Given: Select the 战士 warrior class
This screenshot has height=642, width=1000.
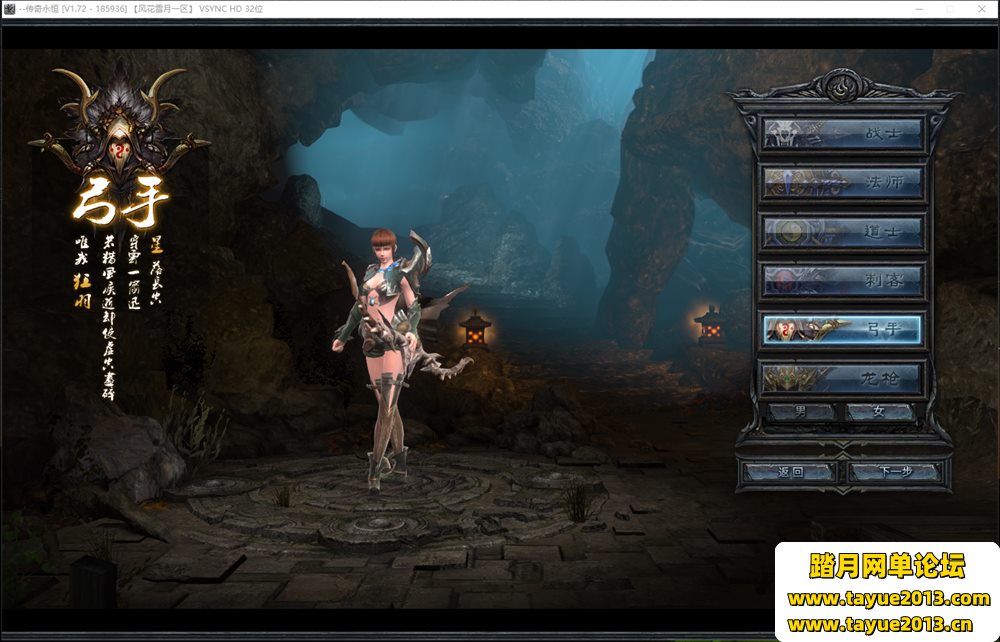Looking at the screenshot, I should 842,134.
